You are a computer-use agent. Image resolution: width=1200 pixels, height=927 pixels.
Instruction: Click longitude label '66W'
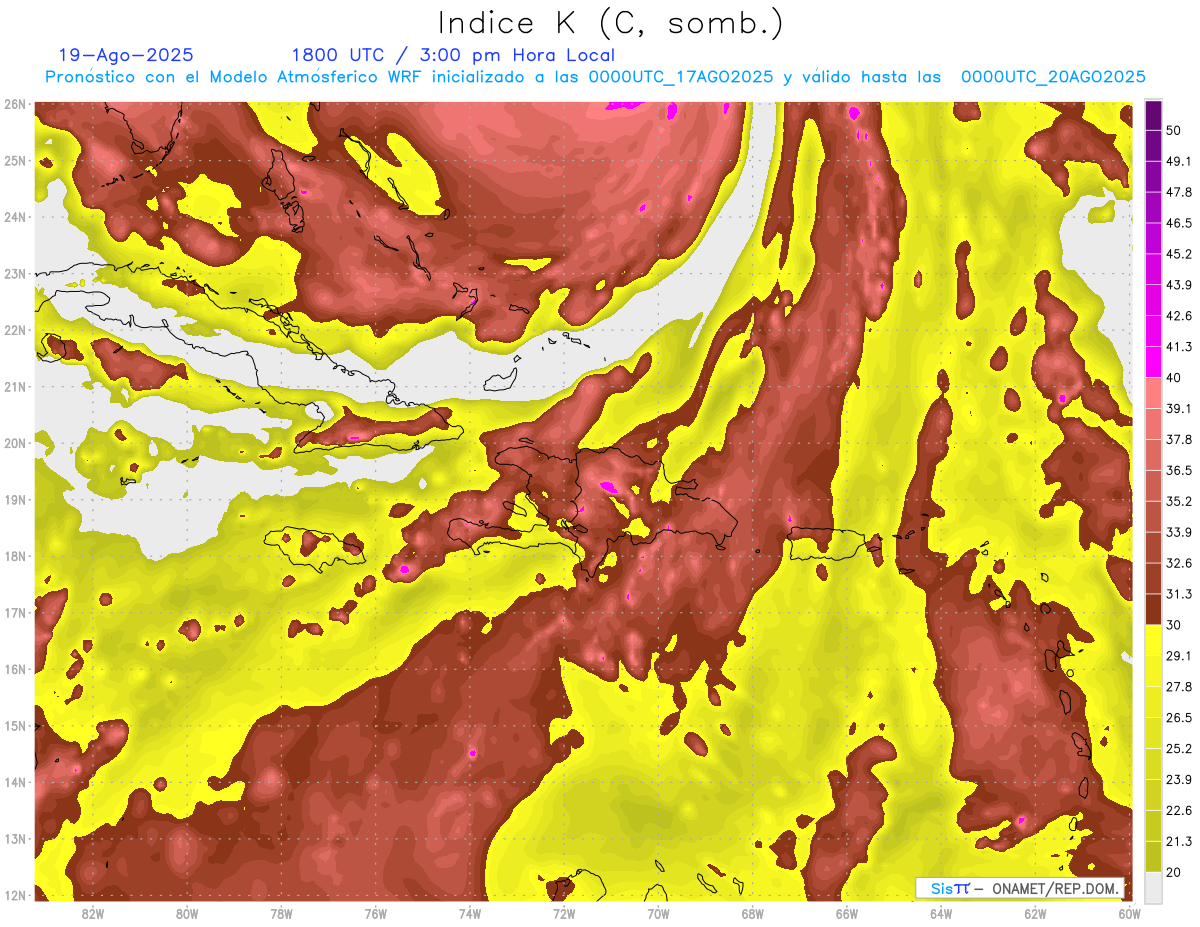[x=847, y=913]
